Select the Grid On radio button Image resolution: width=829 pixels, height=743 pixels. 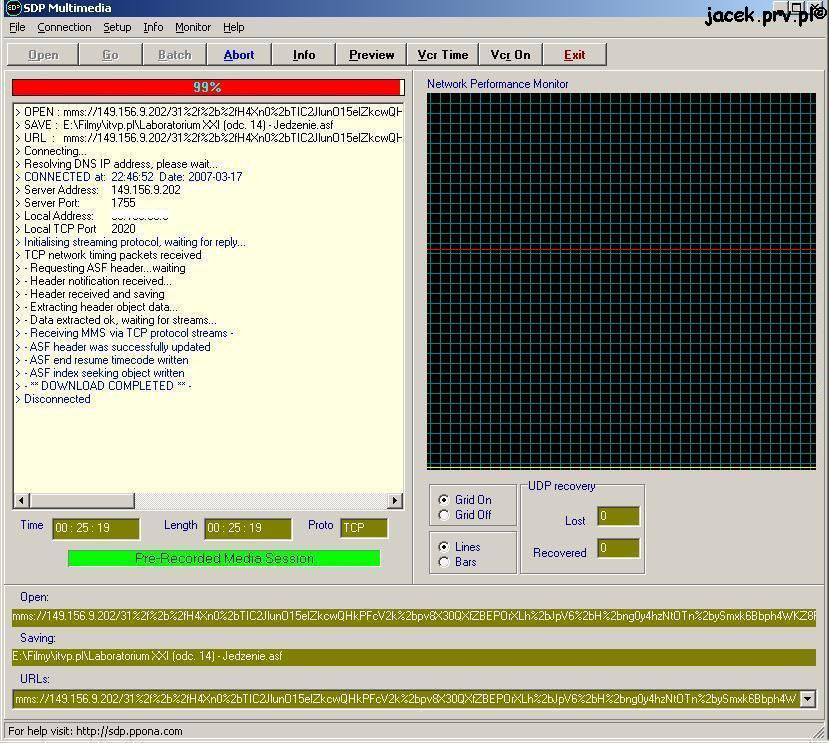click(444, 500)
